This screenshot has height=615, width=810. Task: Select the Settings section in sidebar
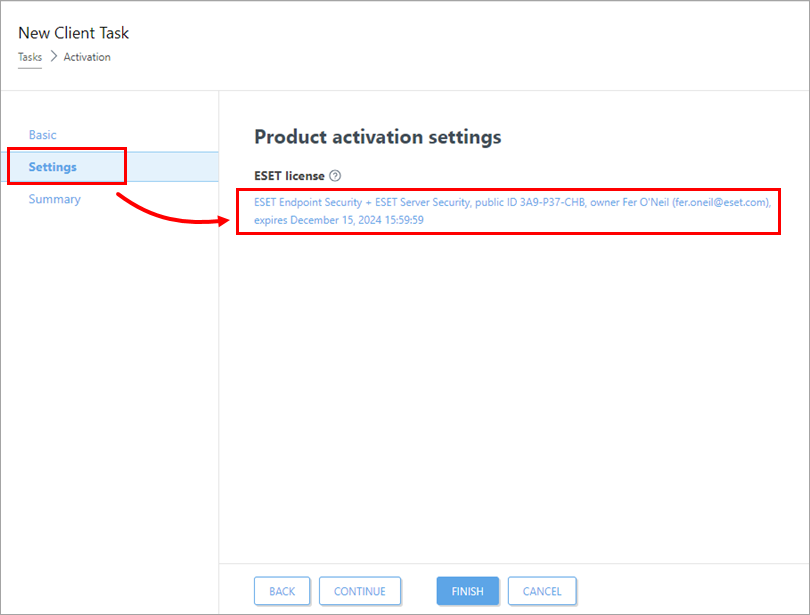(x=53, y=167)
